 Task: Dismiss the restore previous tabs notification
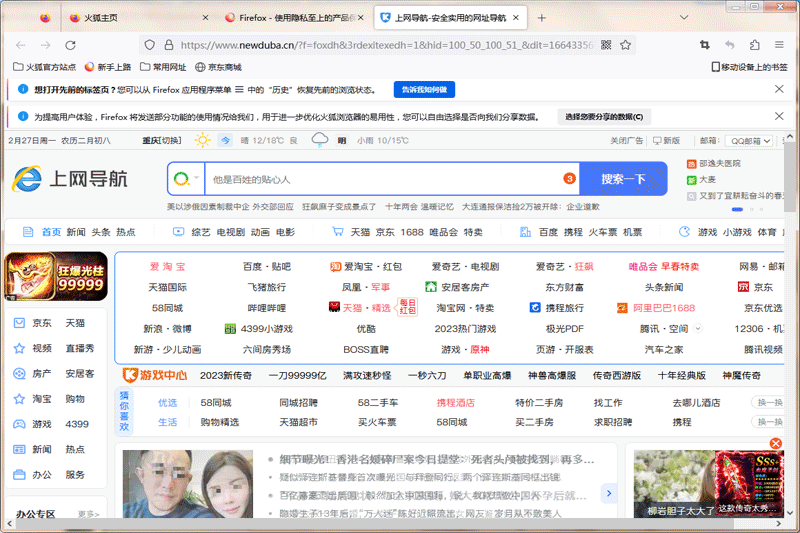coord(779,89)
